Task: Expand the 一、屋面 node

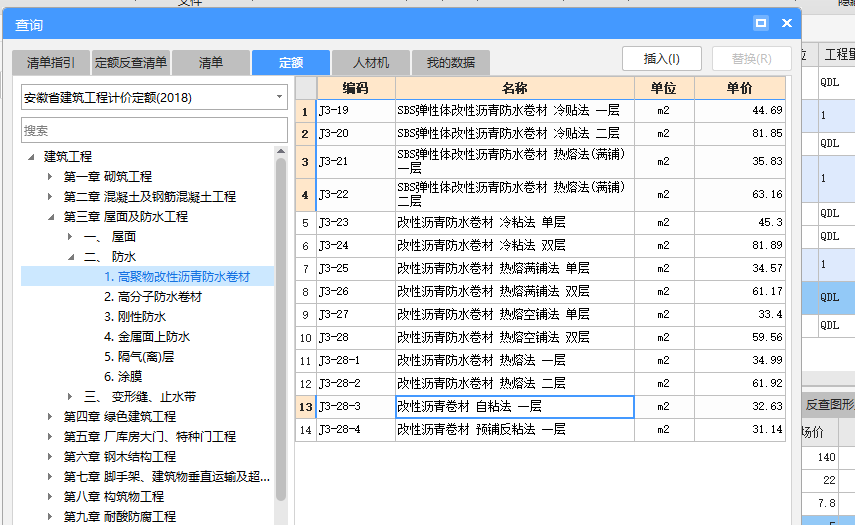Action: tap(70, 237)
